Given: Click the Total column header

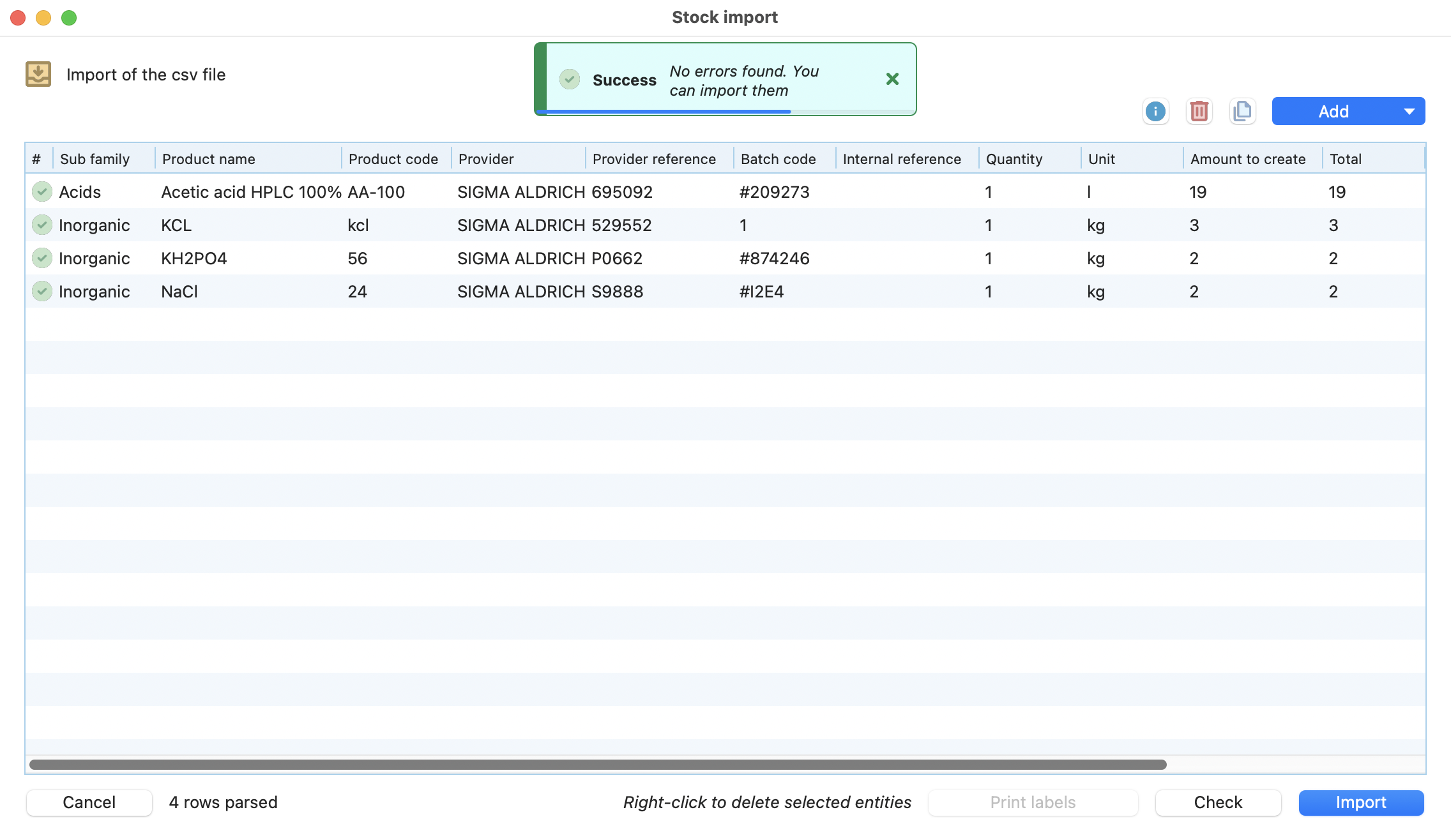Looking at the screenshot, I should 1373,159.
